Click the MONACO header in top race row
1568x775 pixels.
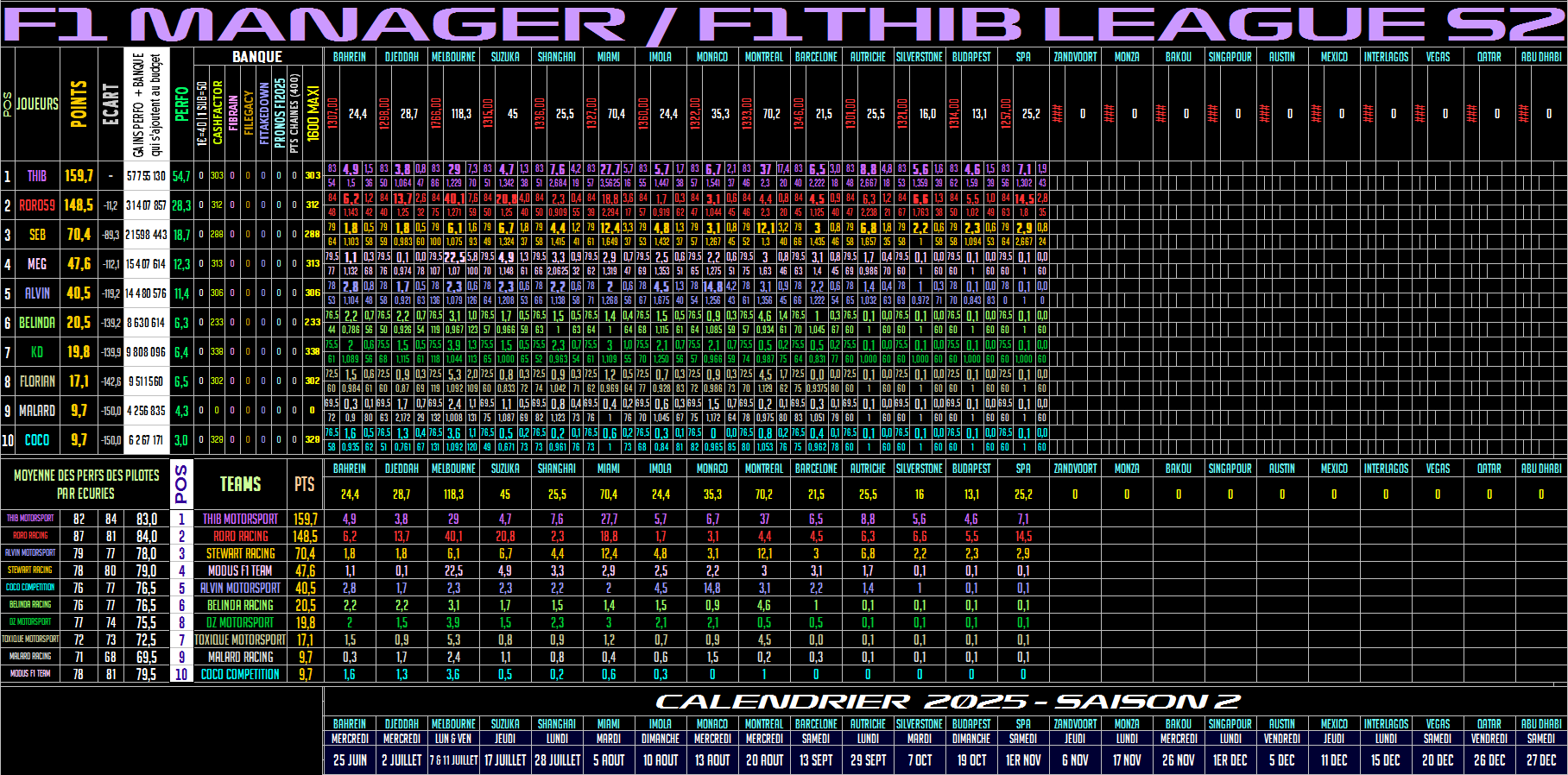712,57
